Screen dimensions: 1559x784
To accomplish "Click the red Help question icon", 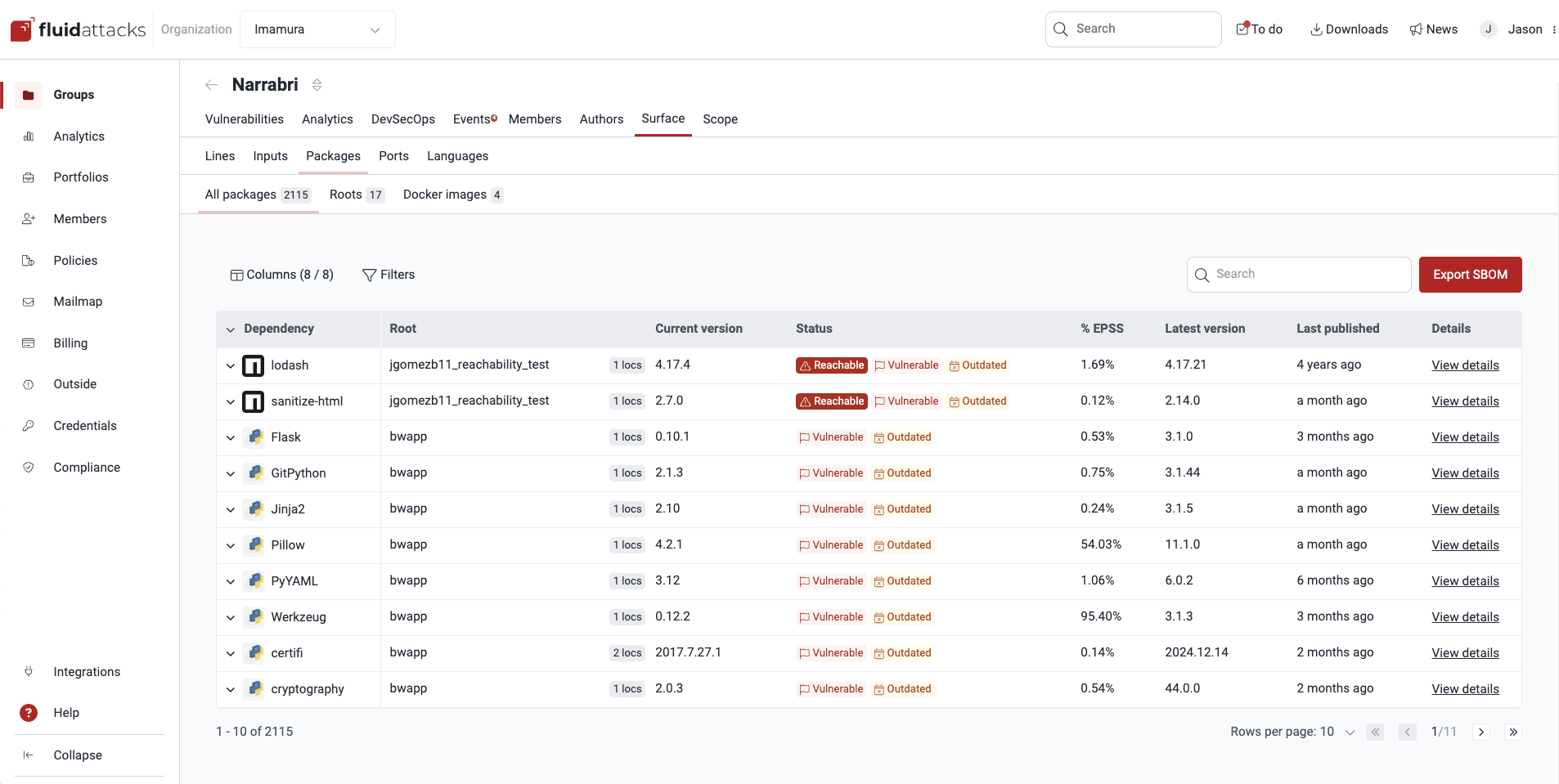I will click(x=29, y=713).
